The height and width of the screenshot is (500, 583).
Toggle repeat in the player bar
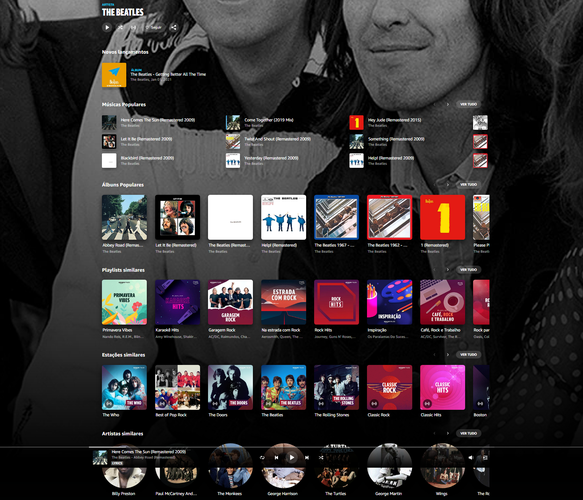pyautogui.click(x=262, y=458)
